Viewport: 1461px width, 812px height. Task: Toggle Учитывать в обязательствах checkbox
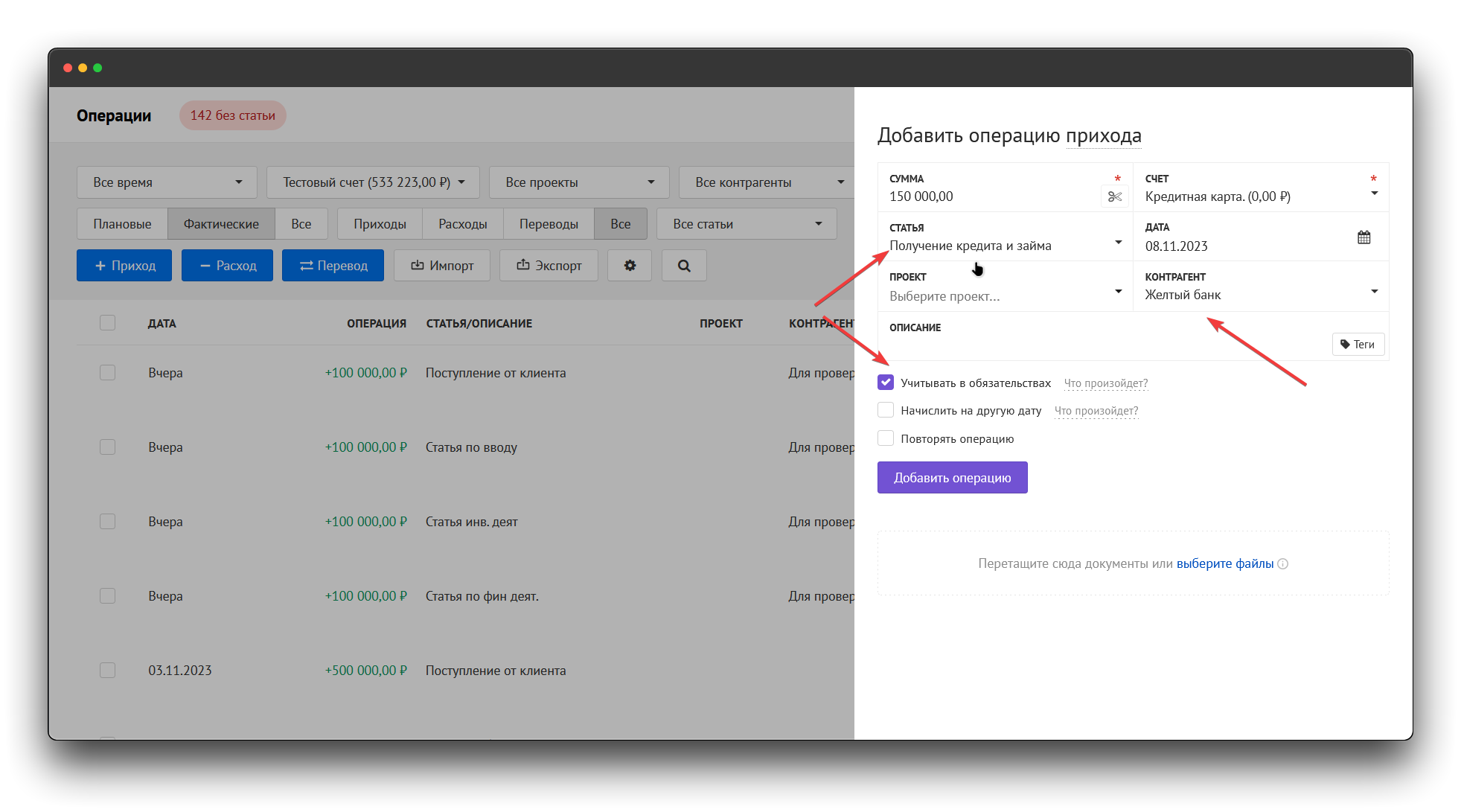886,383
